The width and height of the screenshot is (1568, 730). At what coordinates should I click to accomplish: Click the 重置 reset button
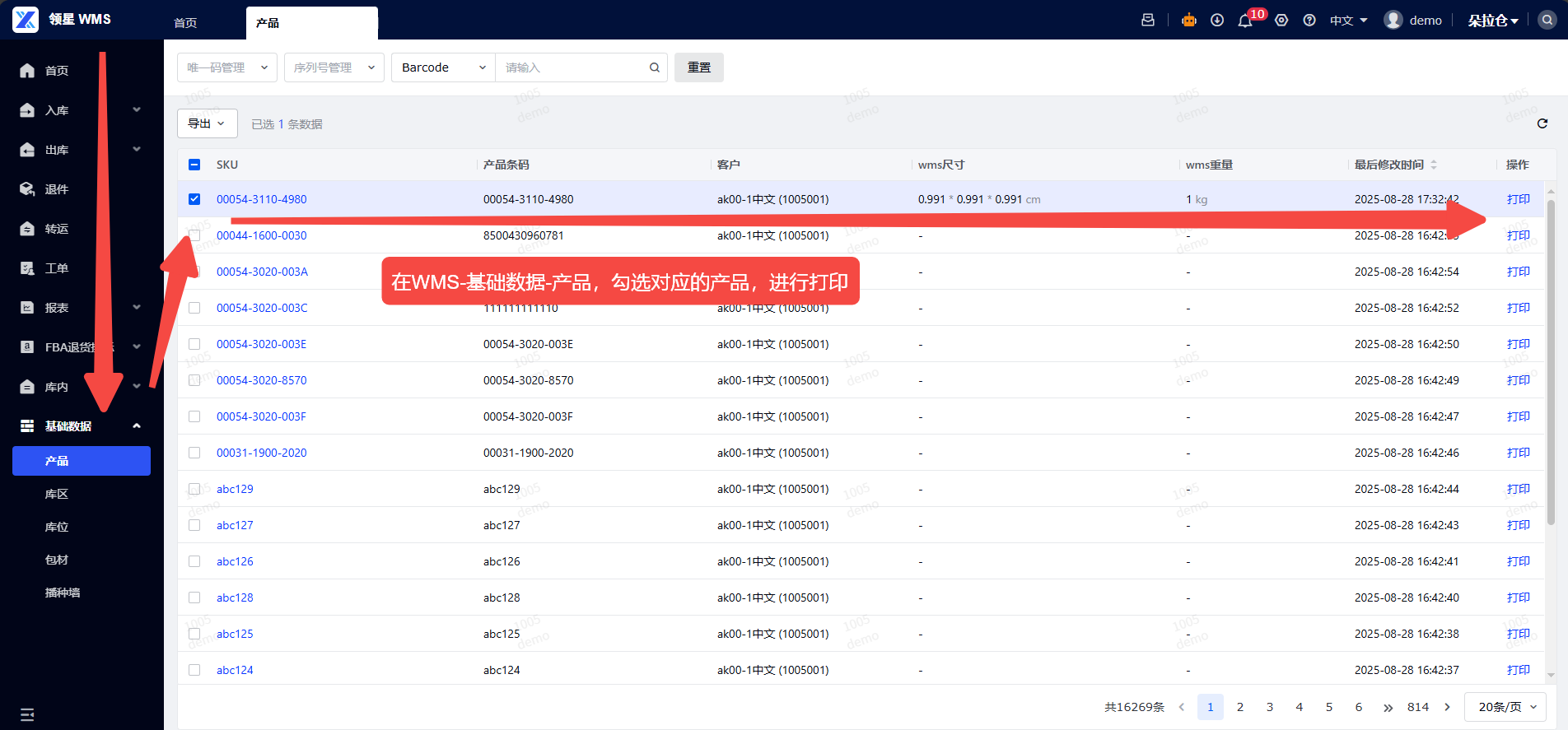point(698,67)
